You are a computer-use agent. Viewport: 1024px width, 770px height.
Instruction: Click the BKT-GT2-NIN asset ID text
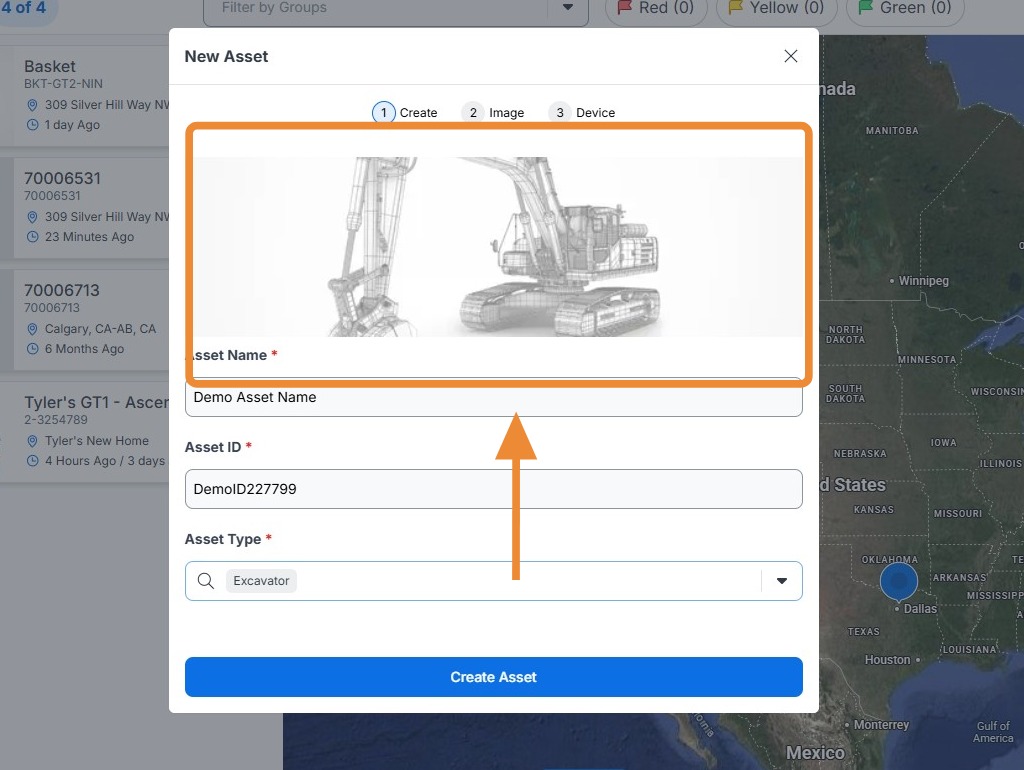(63, 84)
